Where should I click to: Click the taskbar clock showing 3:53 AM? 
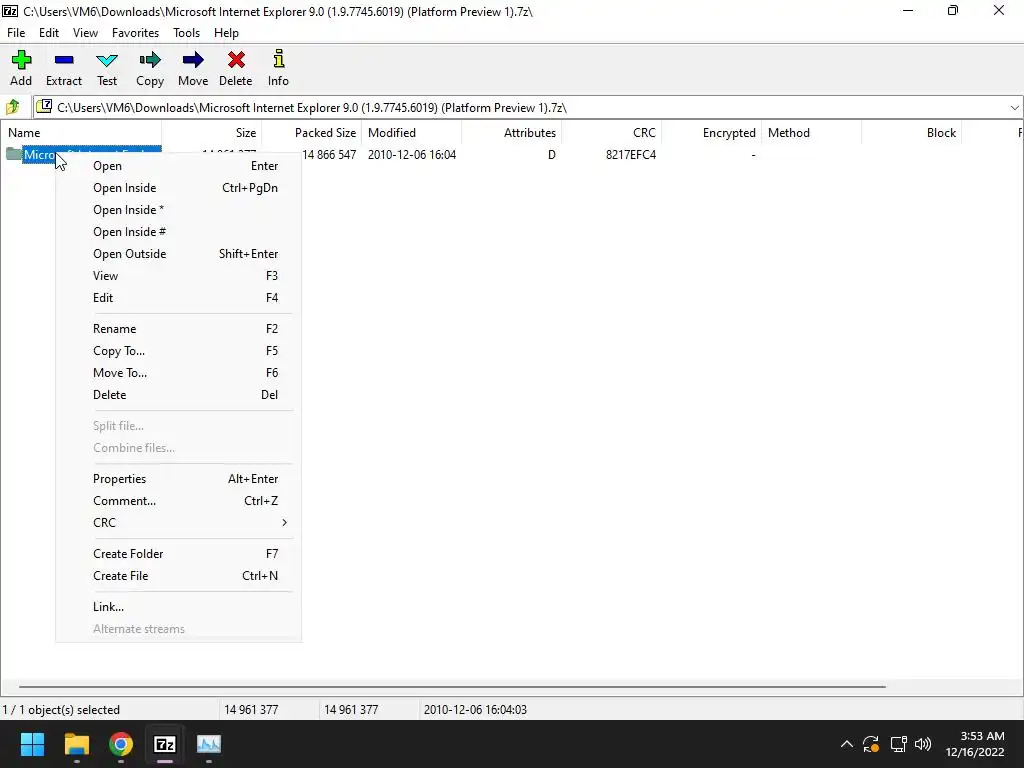[x=975, y=744]
